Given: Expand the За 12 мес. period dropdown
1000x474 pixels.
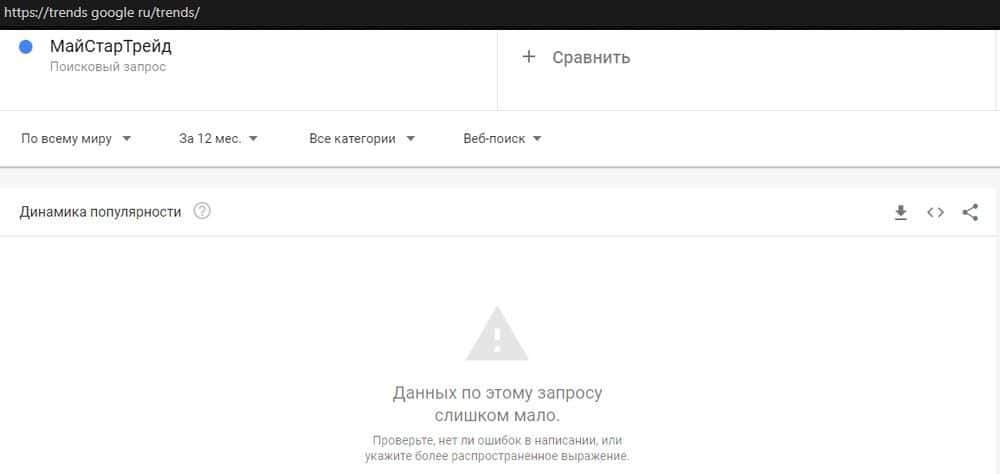Looking at the screenshot, I should tap(218, 138).
